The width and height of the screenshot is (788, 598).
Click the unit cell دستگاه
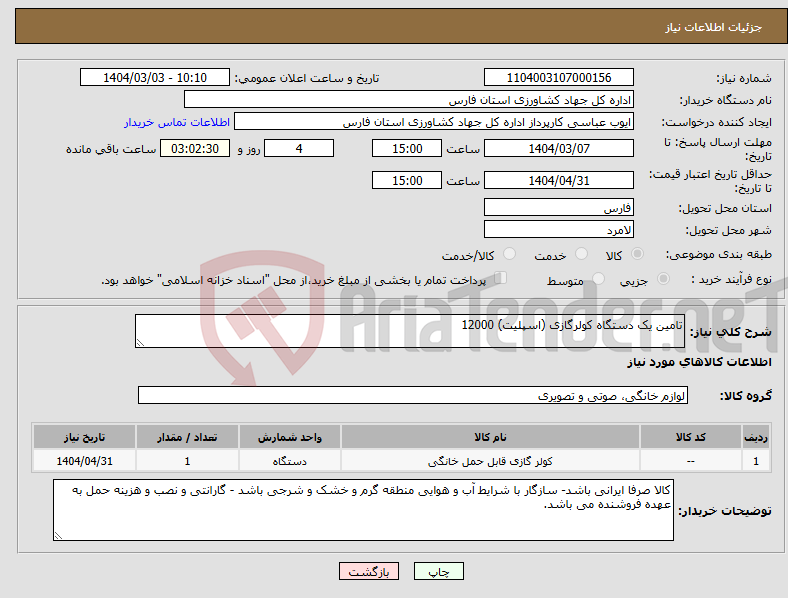pyautogui.click(x=289, y=461)
